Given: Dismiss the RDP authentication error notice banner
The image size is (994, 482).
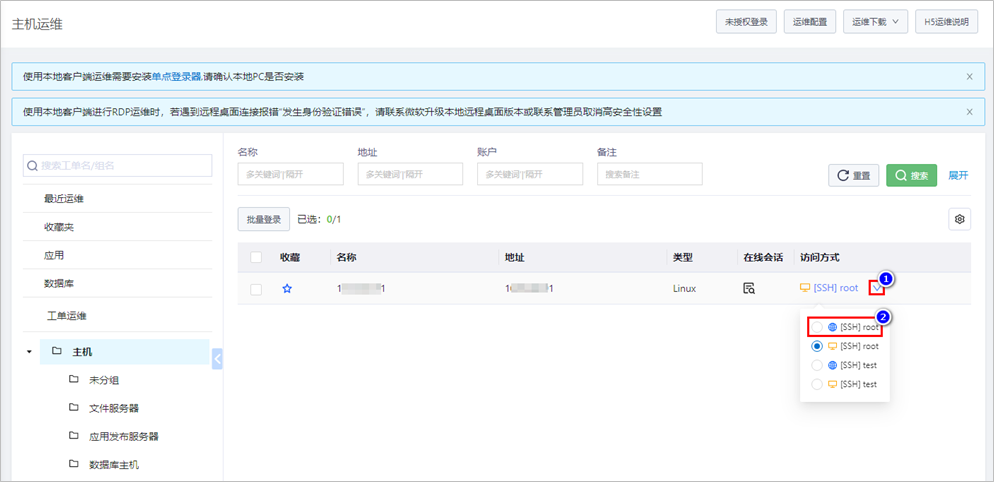Looking at the screenshot, I should tap(969, 112).
